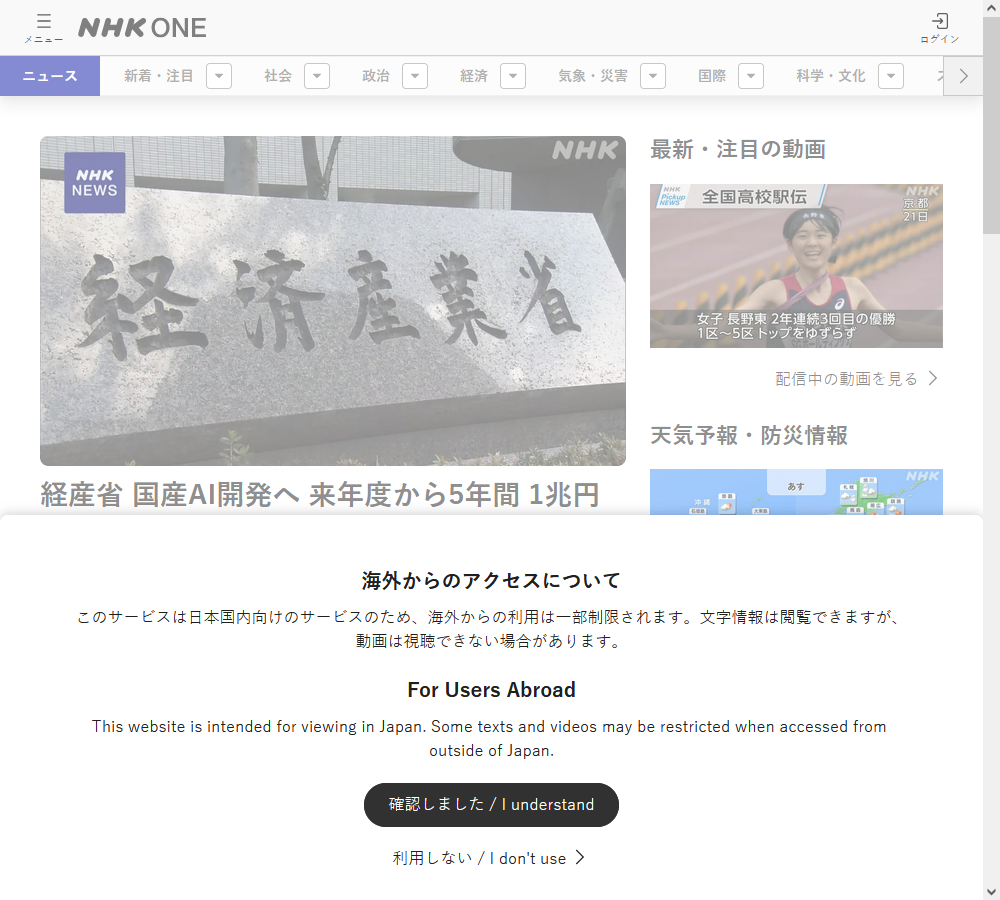
Task: Click the page vertical scrollbar thumb
Action: coord(991,126)
